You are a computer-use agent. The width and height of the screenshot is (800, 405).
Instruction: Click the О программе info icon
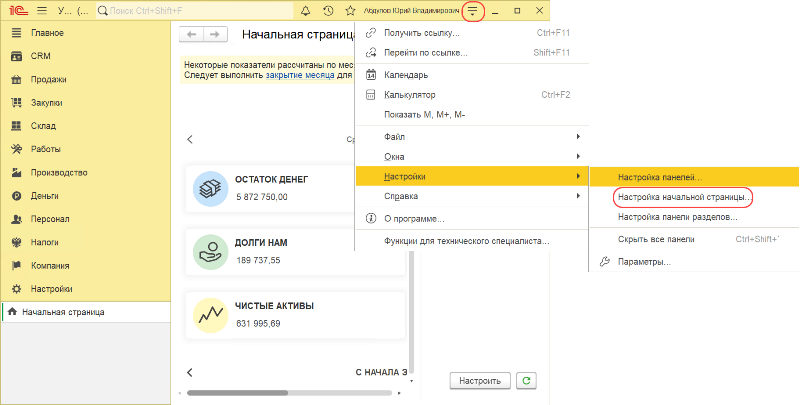tap(371, 219)
